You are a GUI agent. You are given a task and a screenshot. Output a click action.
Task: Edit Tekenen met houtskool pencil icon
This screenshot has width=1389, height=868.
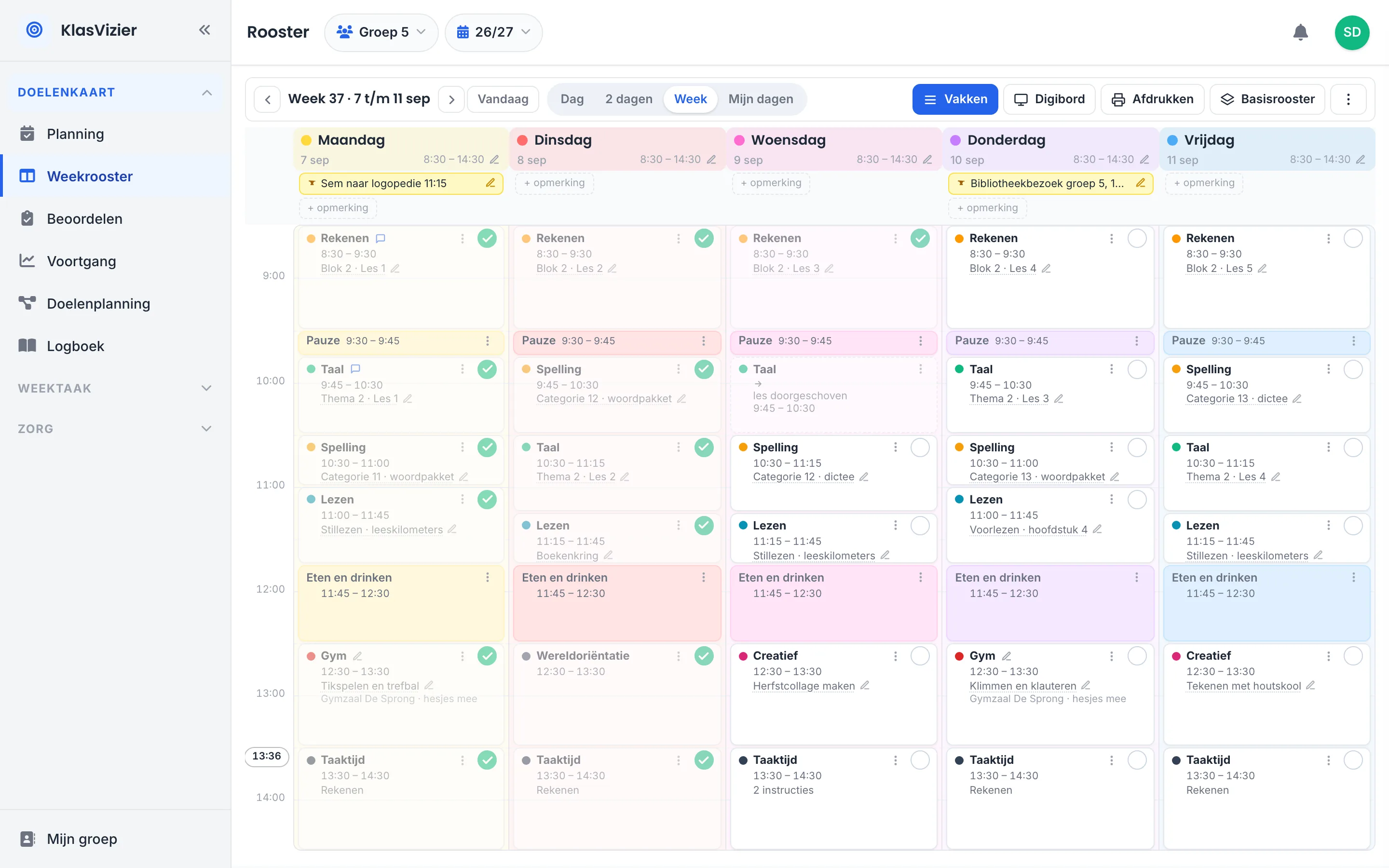(1310, 685)
